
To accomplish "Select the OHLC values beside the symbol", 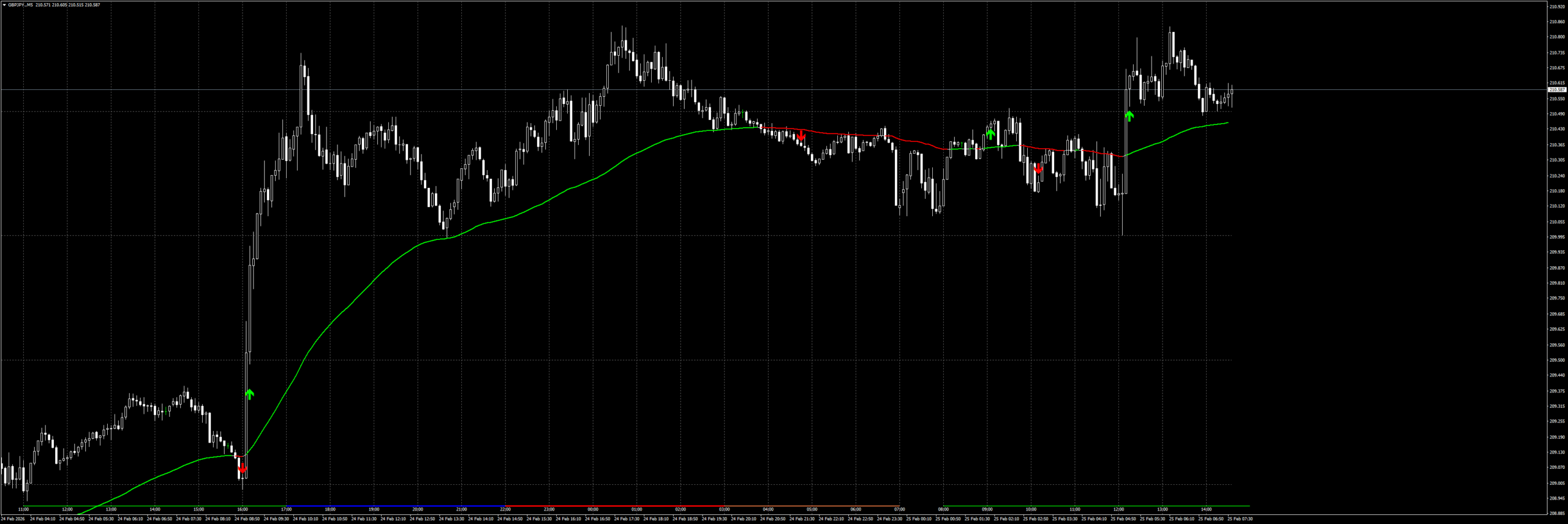I will [67, 5].
